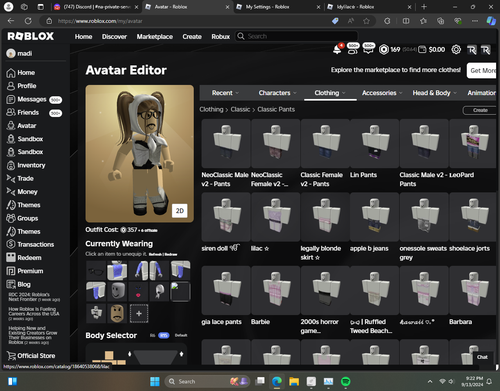Expand the Animation dropdown tab
This screenshot has width=500, height=391.
tap(481, 93)
